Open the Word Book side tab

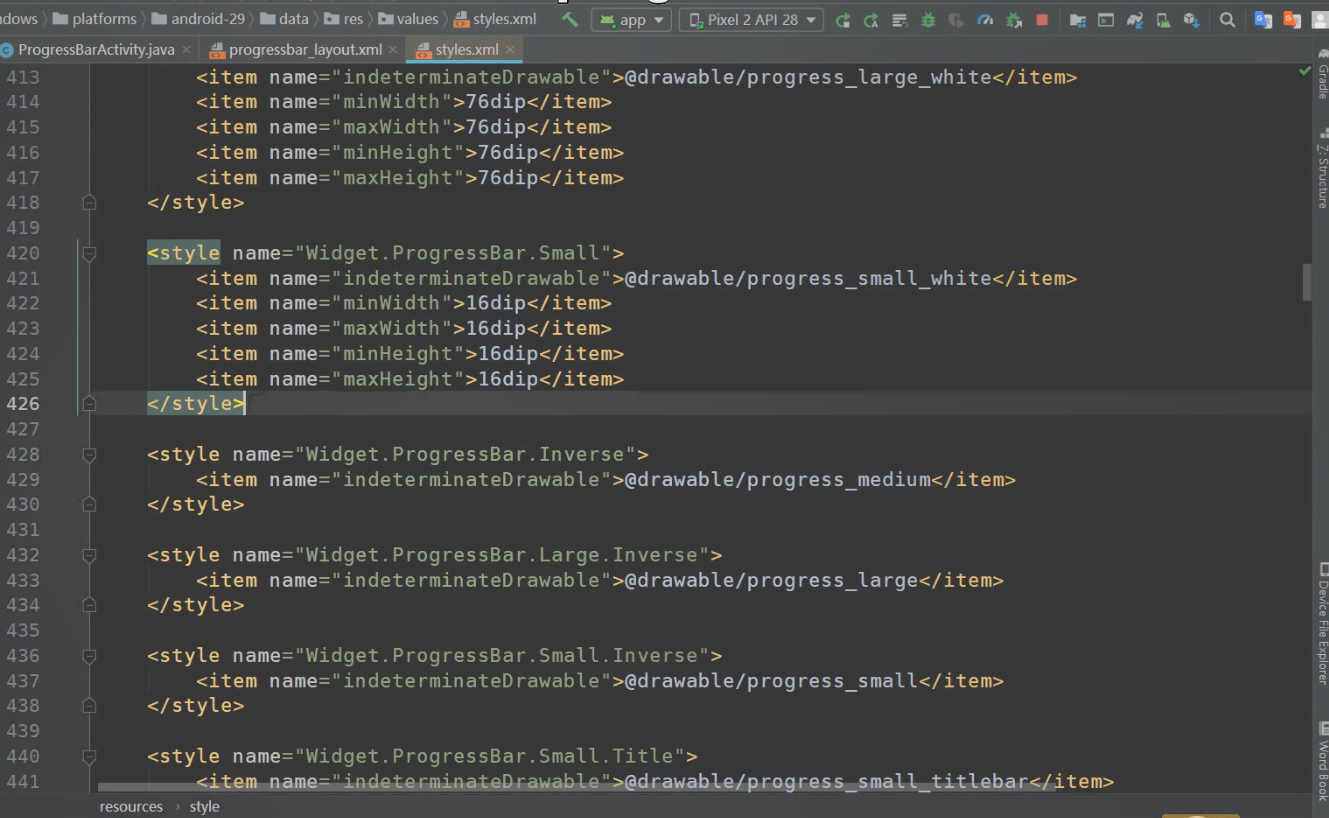[1322, 762]
